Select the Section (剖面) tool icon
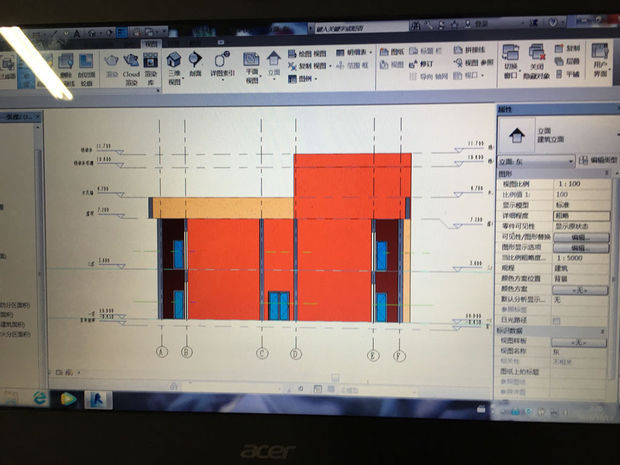 (x=196, y=66)
